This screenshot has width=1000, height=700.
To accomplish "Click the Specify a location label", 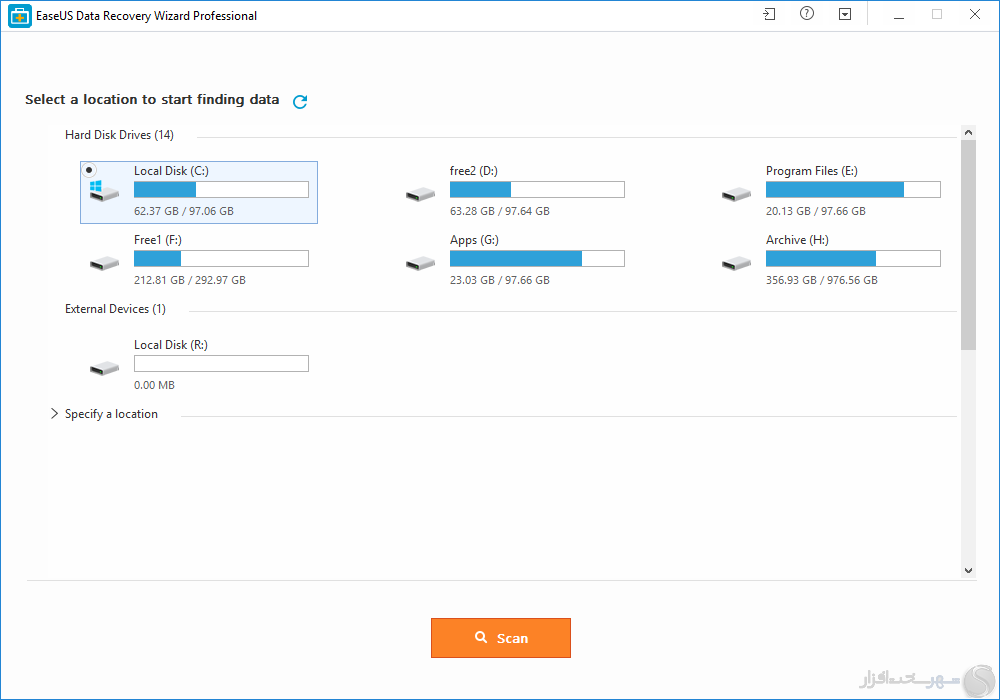I will coord(111,414).
